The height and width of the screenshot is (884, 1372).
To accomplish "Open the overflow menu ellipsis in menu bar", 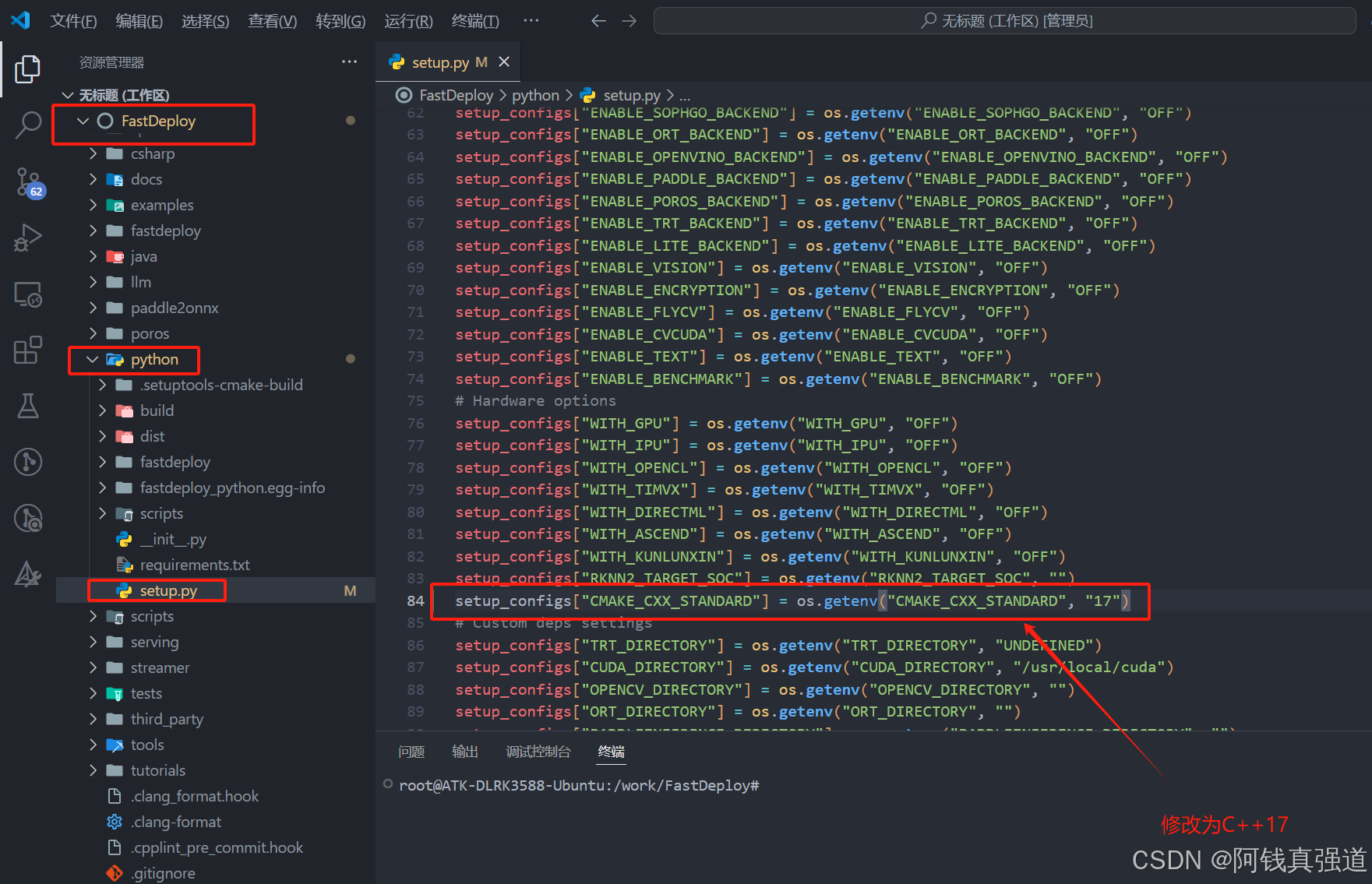I will pyautogui.click(x=531, y=21).
